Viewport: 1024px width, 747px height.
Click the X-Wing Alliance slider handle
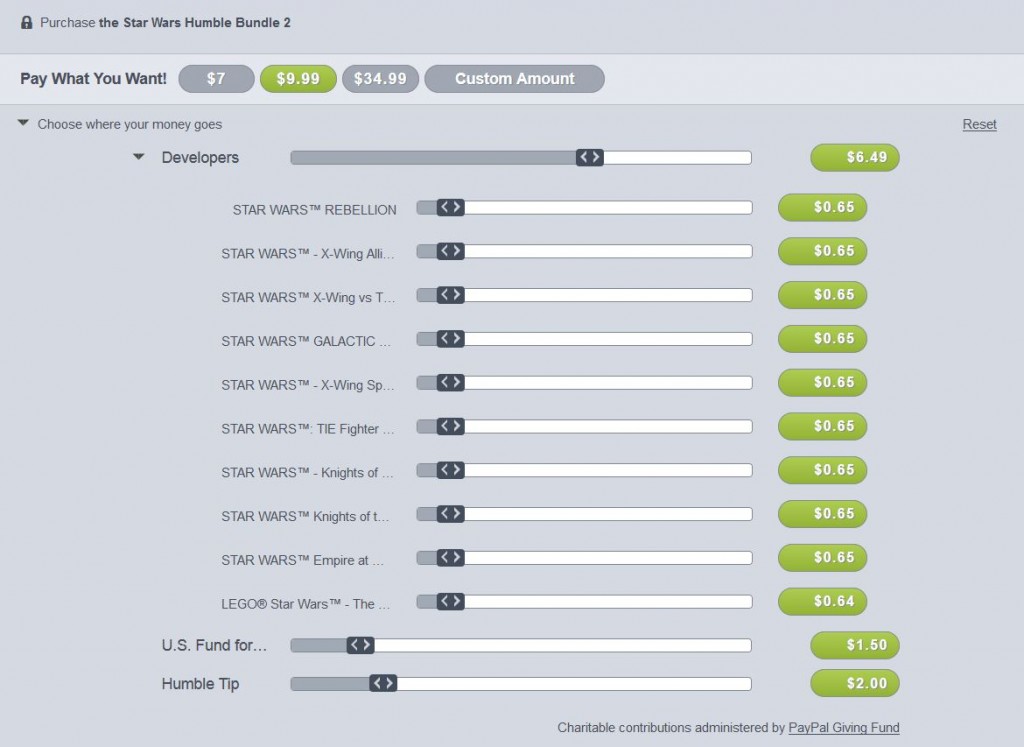451,251
